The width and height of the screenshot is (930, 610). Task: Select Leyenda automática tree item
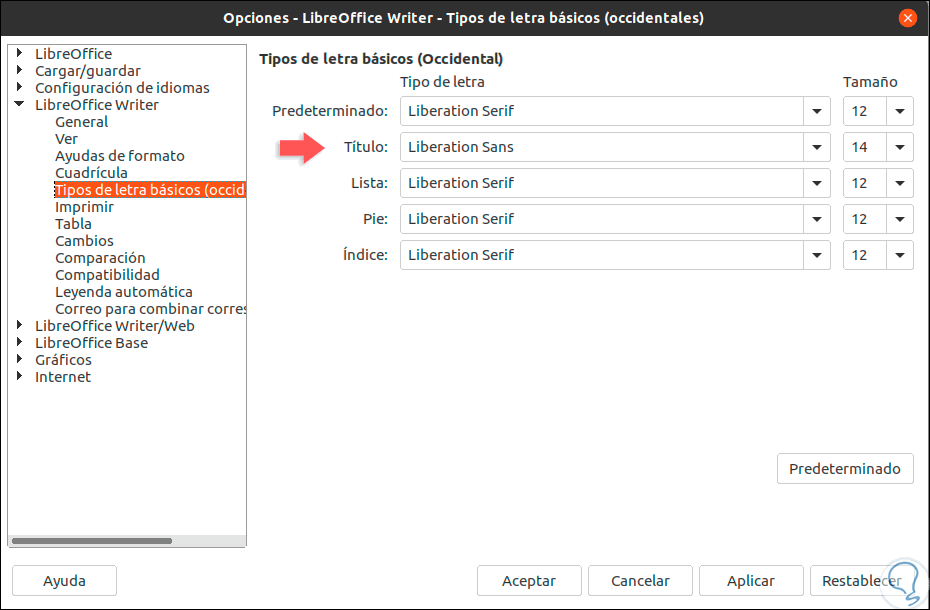[x=124, y=292]
